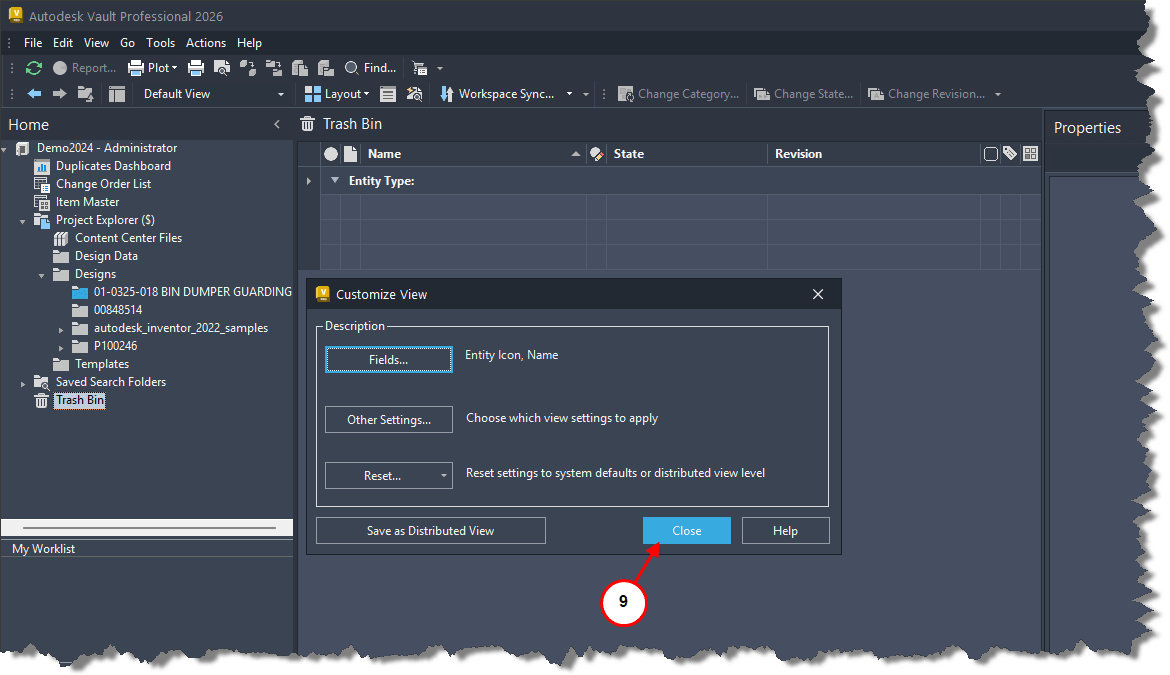1170x675 pixels.
Task: Open the Tools menu
Action: pos(160,43)
